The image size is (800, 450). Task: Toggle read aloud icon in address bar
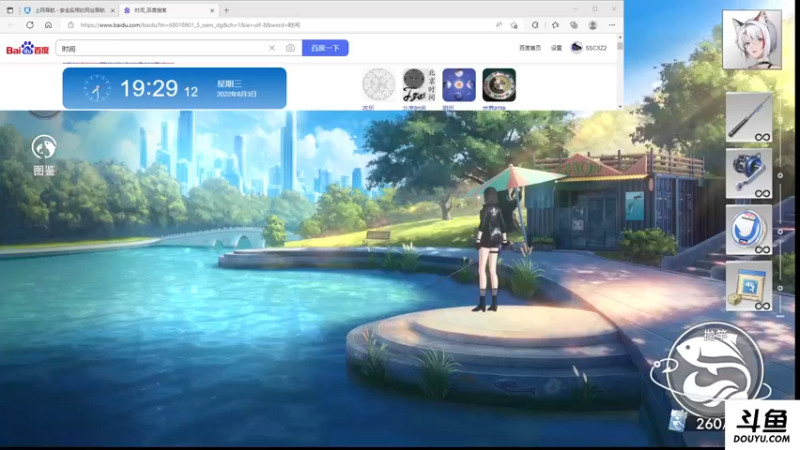click(499, 25)
